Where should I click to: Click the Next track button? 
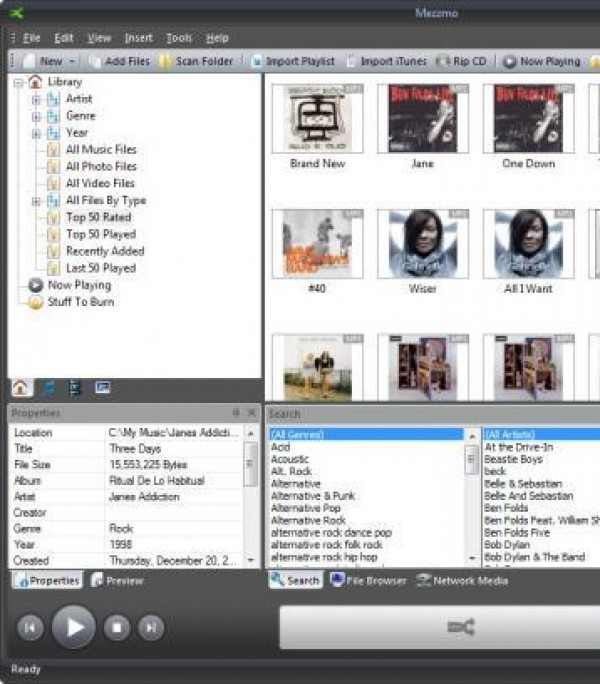(151, 627)
